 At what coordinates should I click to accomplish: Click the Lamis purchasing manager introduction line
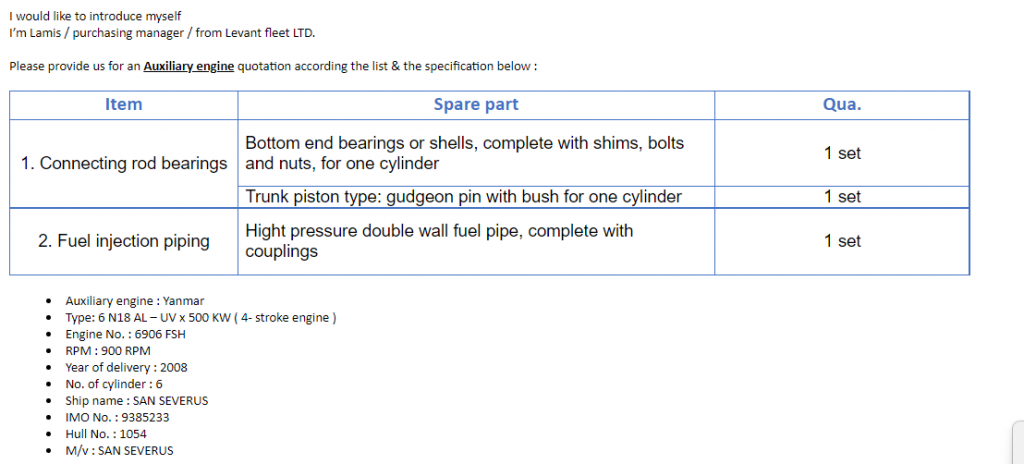pos(162,33)
